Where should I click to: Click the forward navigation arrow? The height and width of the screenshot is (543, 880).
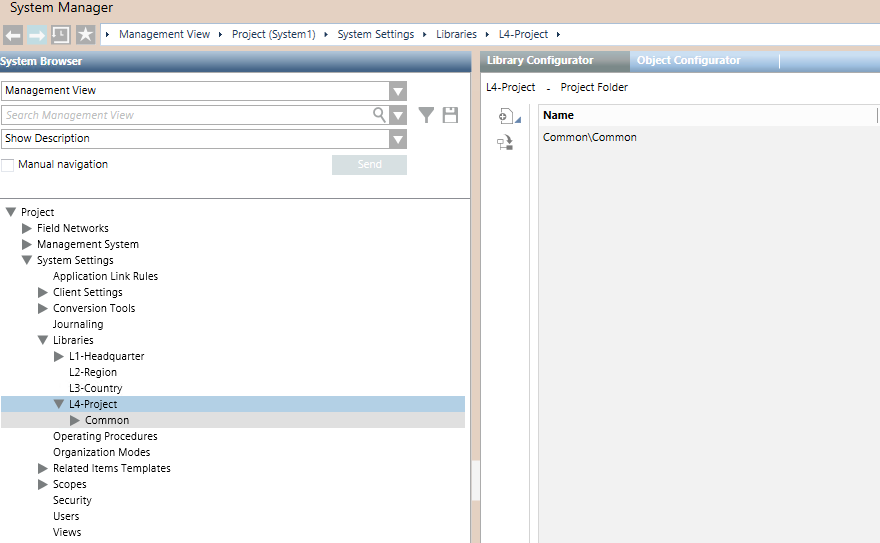point(37,35)
